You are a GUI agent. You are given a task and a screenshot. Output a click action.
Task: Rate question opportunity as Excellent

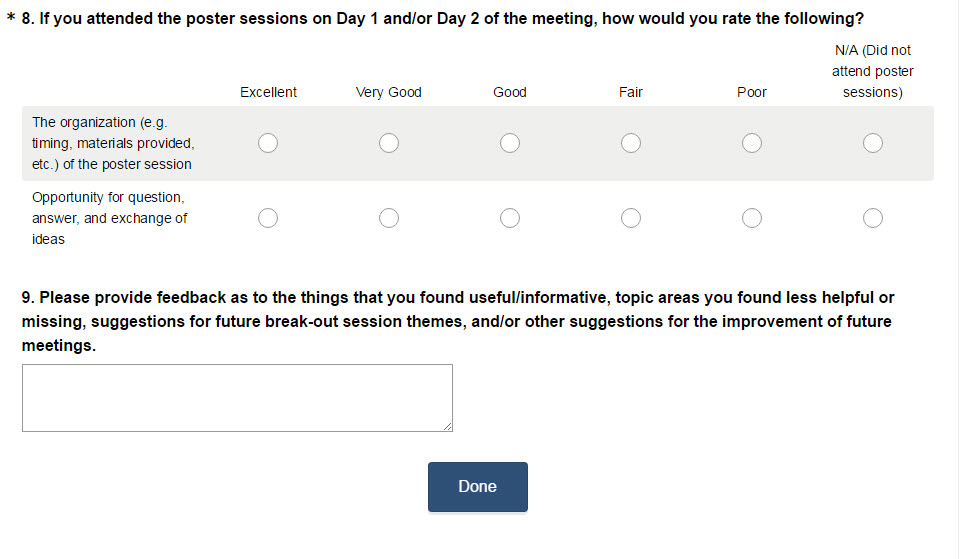(x=268, y=218)
